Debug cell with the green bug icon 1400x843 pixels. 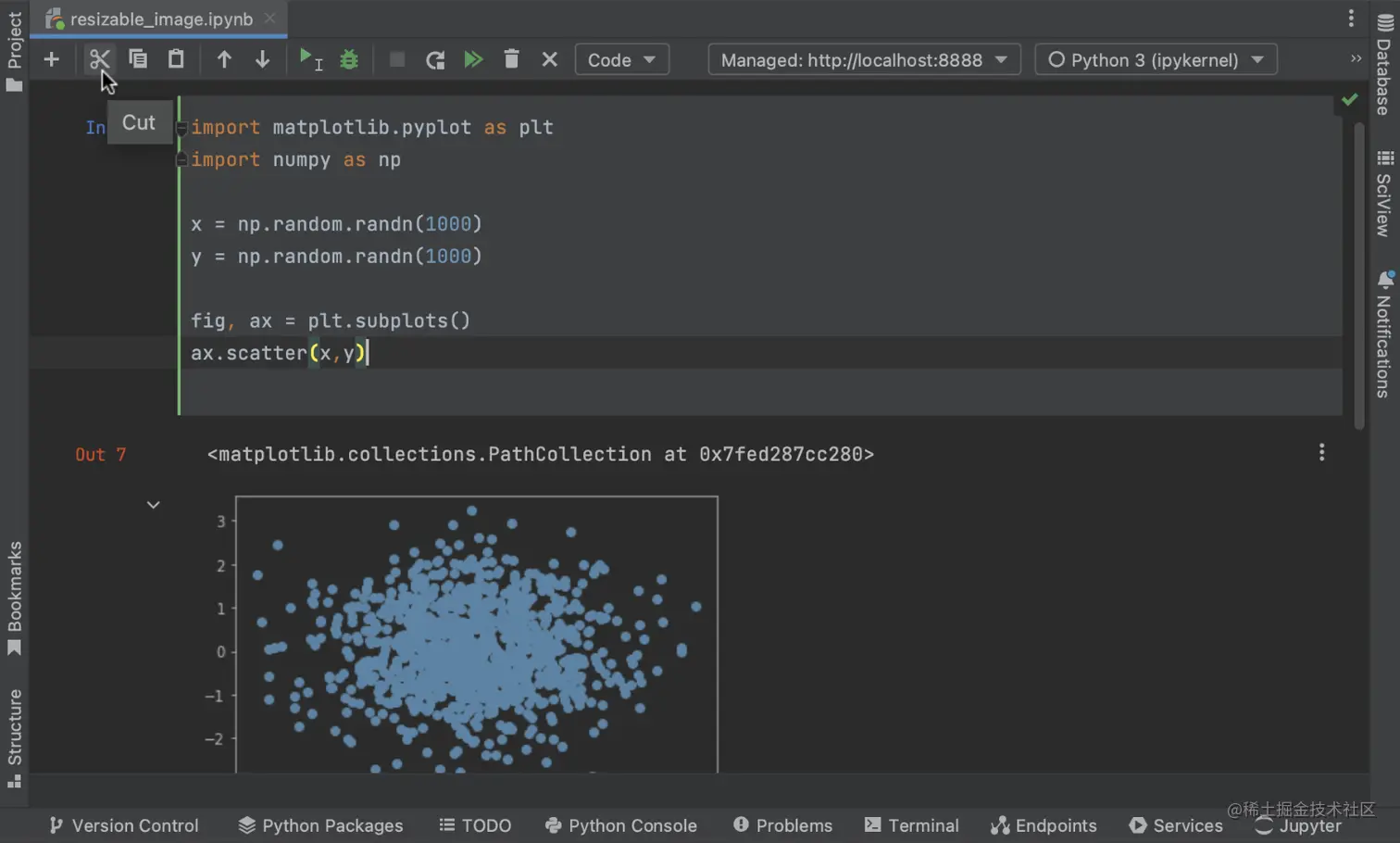pos(349,59)
